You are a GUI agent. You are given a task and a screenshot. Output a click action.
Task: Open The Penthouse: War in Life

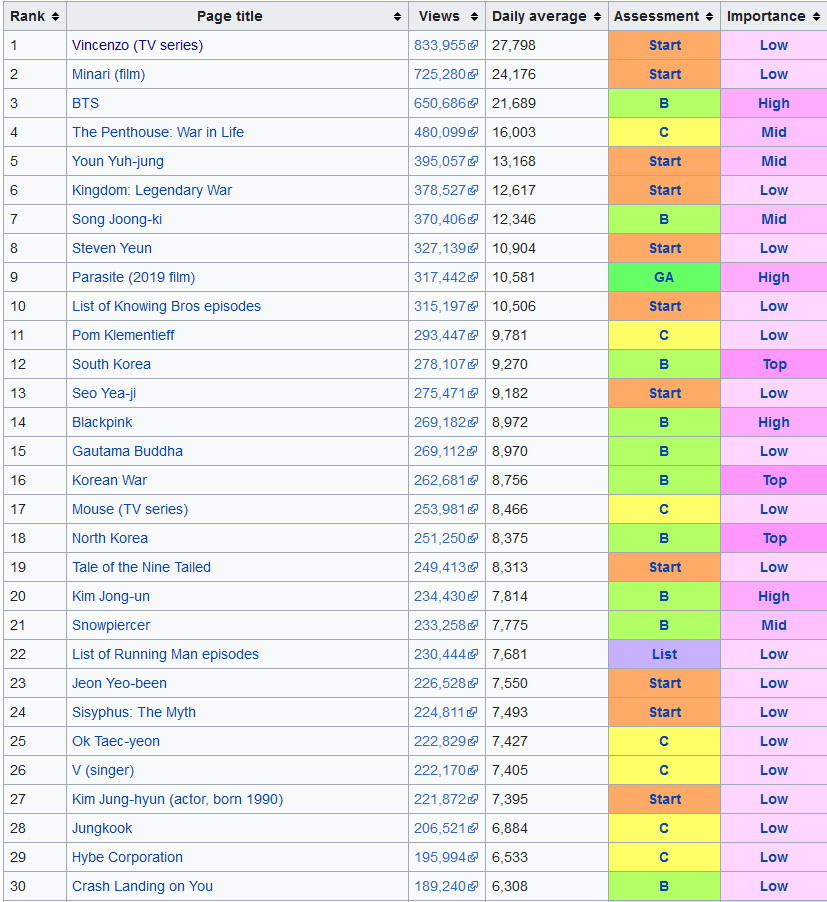158,132
